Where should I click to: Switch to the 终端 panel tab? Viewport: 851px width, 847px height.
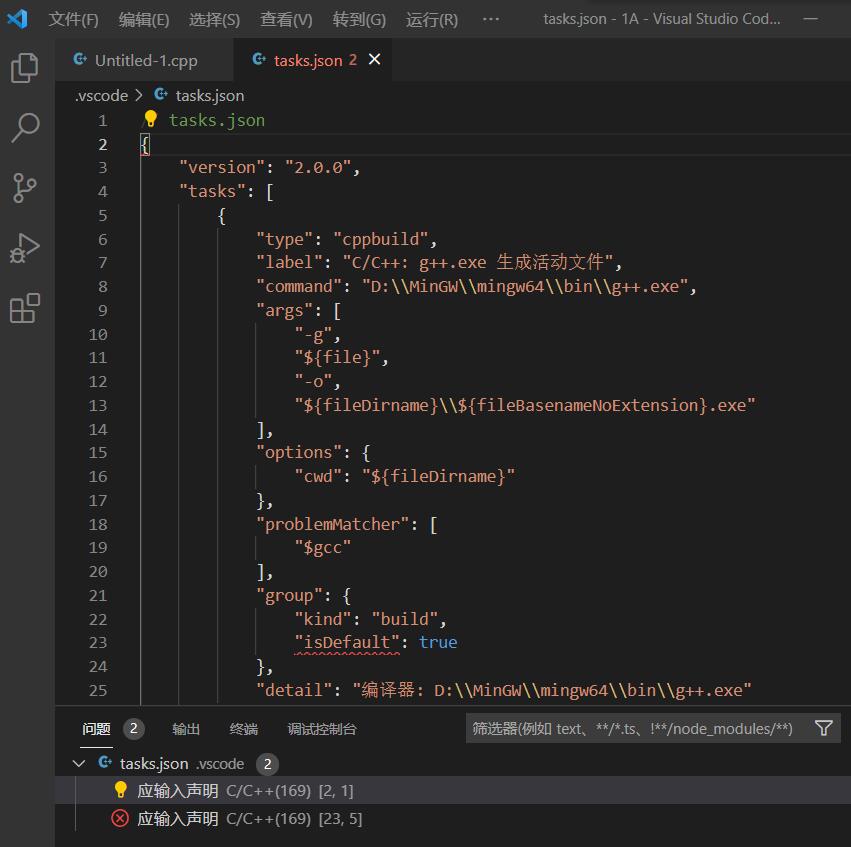click(243, 729)
